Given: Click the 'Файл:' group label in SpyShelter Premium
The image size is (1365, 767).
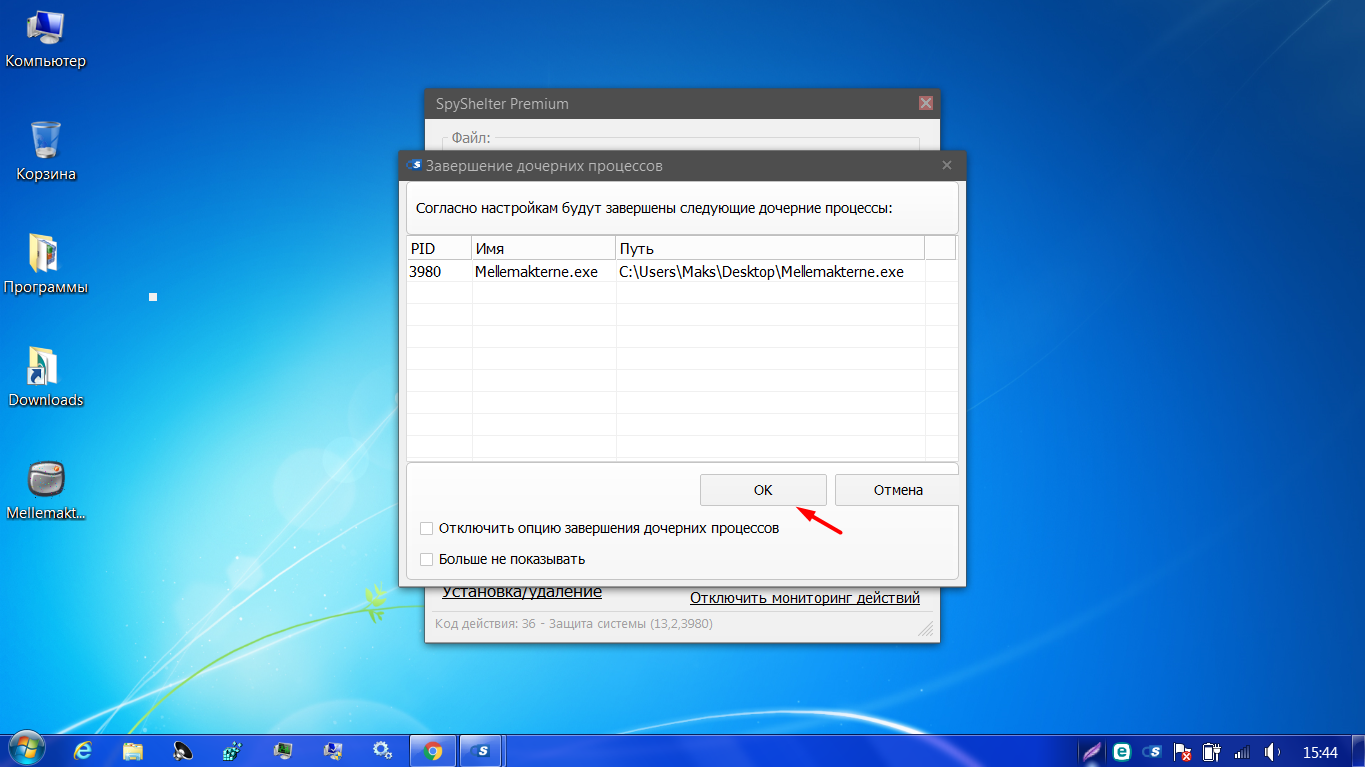Looking at the screenshot, I should pos(470,137).
